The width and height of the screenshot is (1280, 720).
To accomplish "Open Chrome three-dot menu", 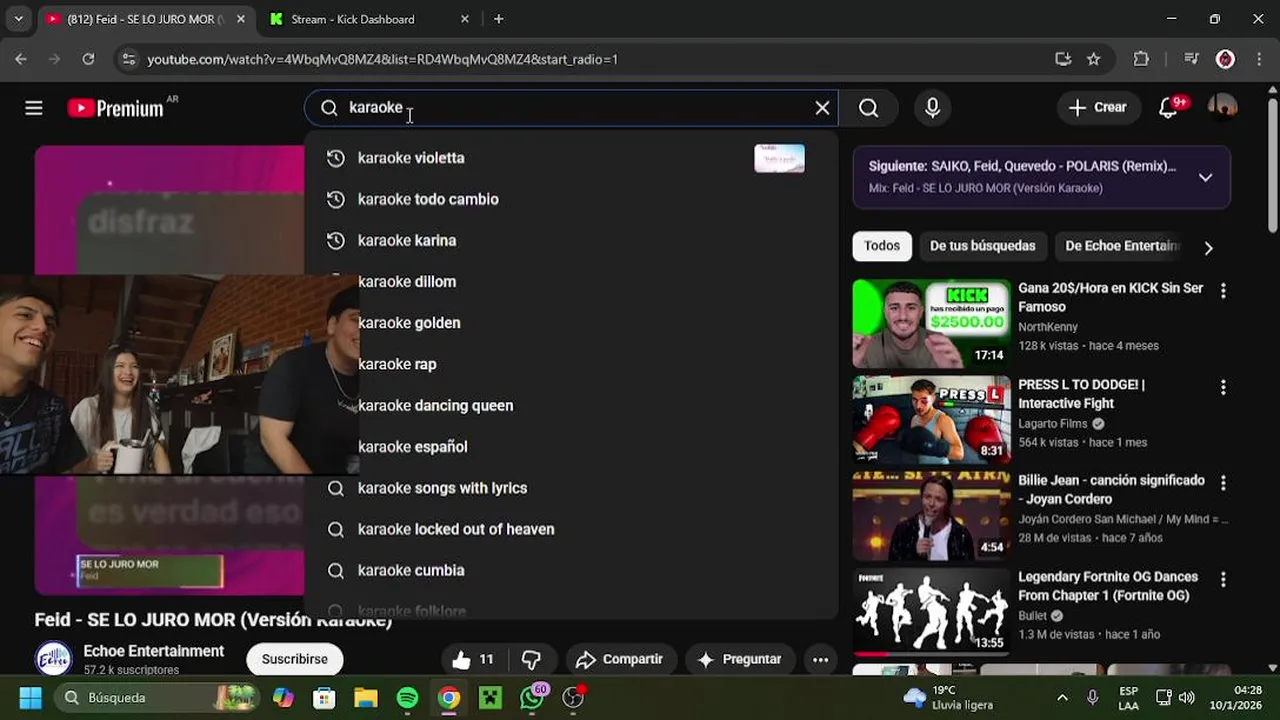I will coord(1258,59).
